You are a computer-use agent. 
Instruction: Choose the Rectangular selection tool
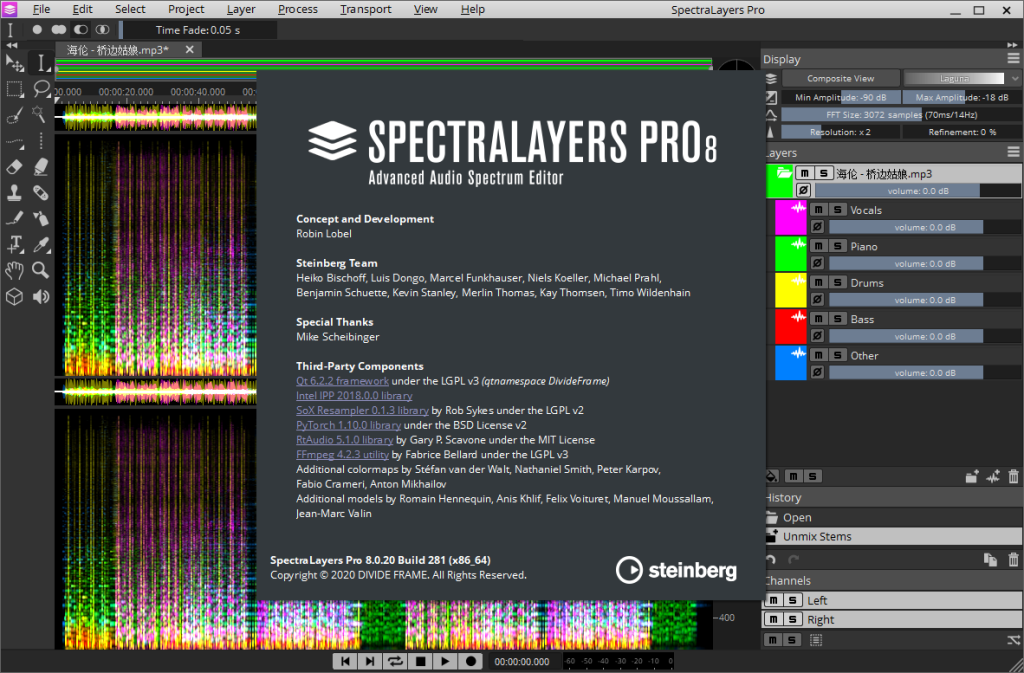14,89
